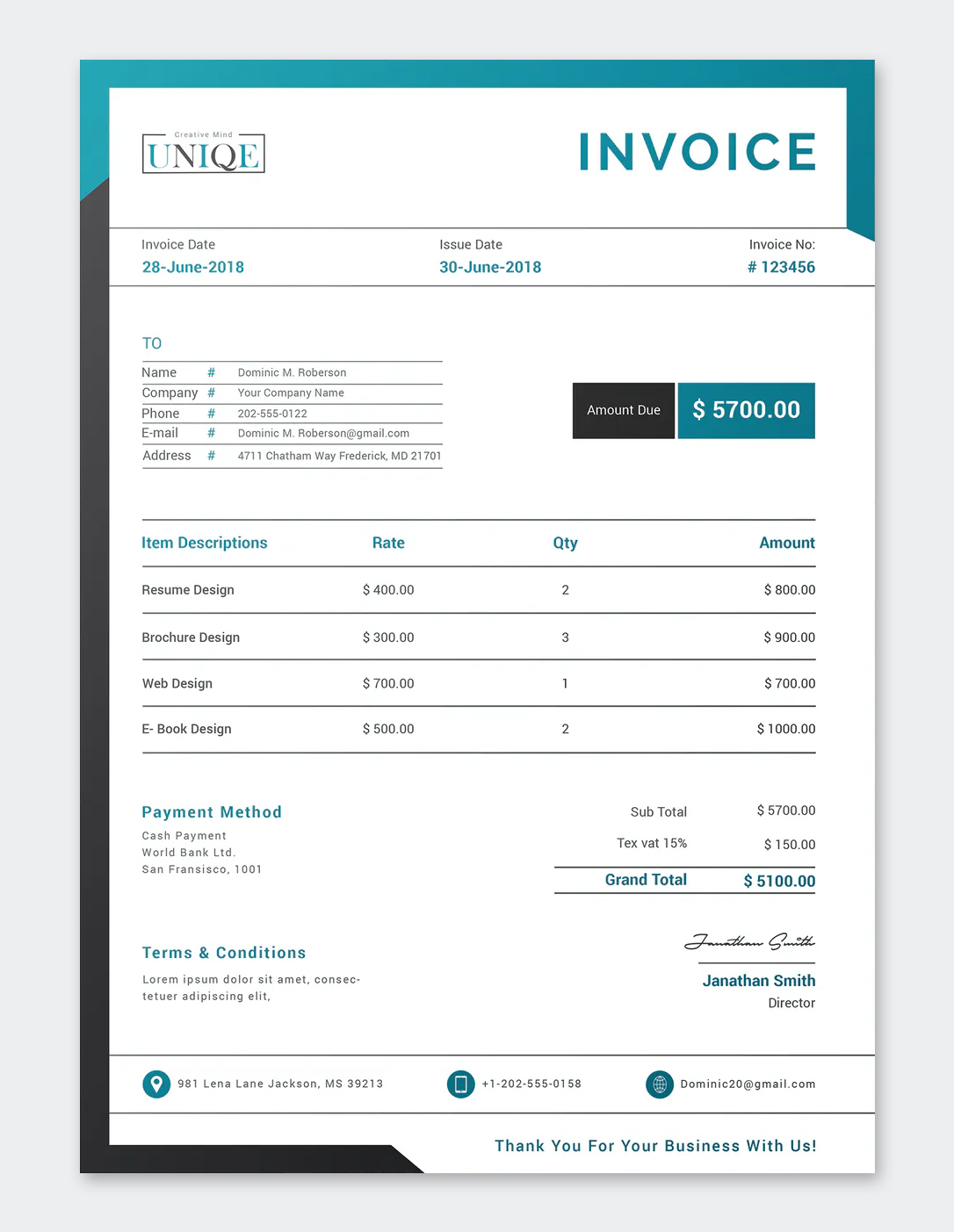Click the globe icon beside the email
The width and height of the screenshot is (954, 1232).
(660, 1084)
